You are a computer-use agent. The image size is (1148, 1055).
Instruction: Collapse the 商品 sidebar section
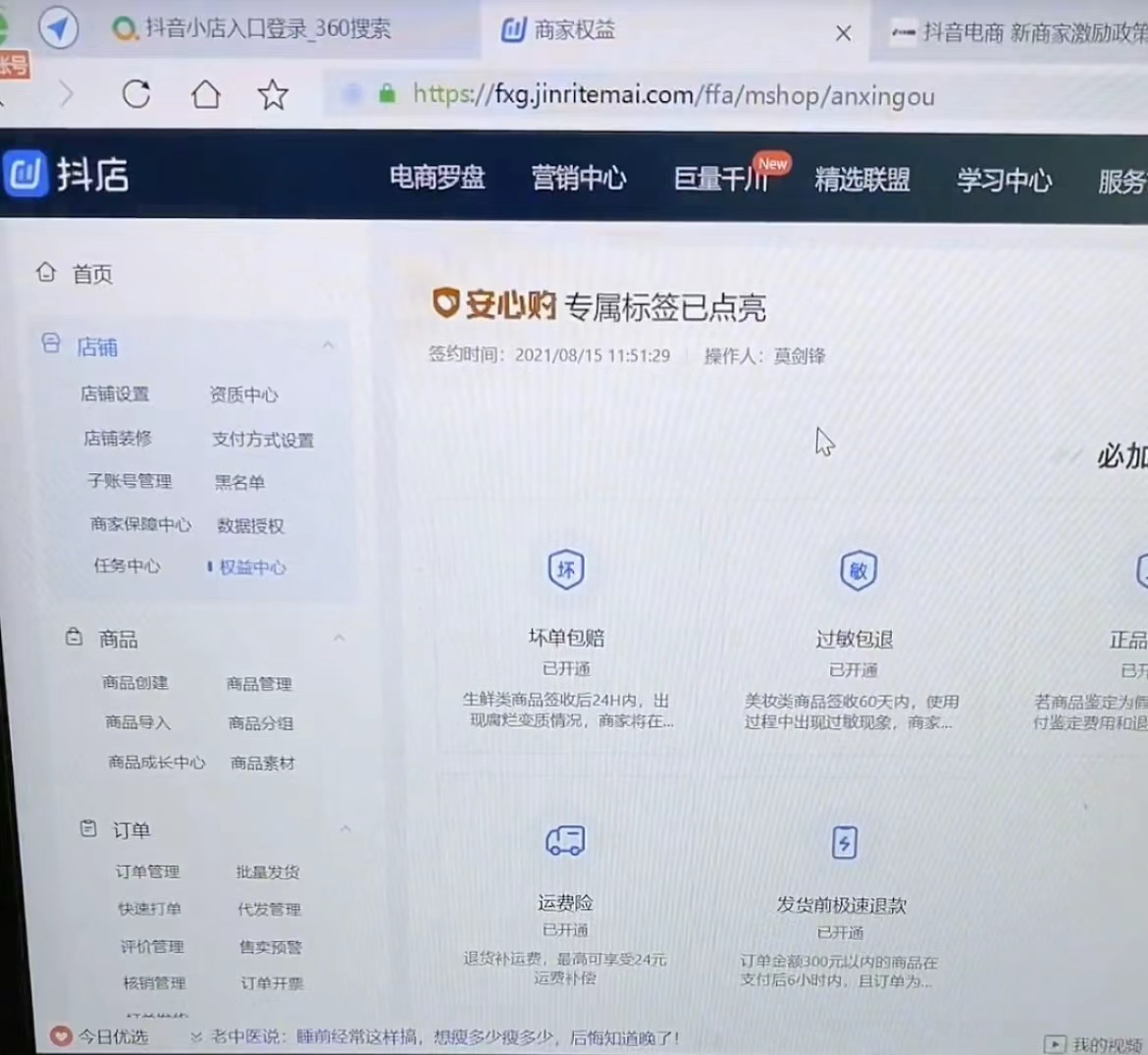pyautogui.click(x=339, y=638)
